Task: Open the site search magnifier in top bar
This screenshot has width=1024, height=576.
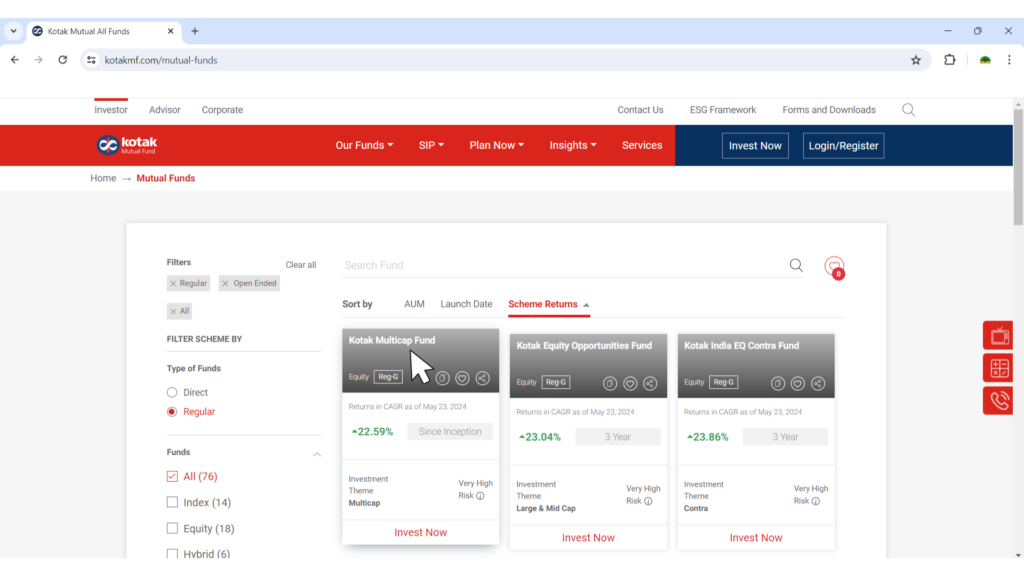Action: (908, 110)
